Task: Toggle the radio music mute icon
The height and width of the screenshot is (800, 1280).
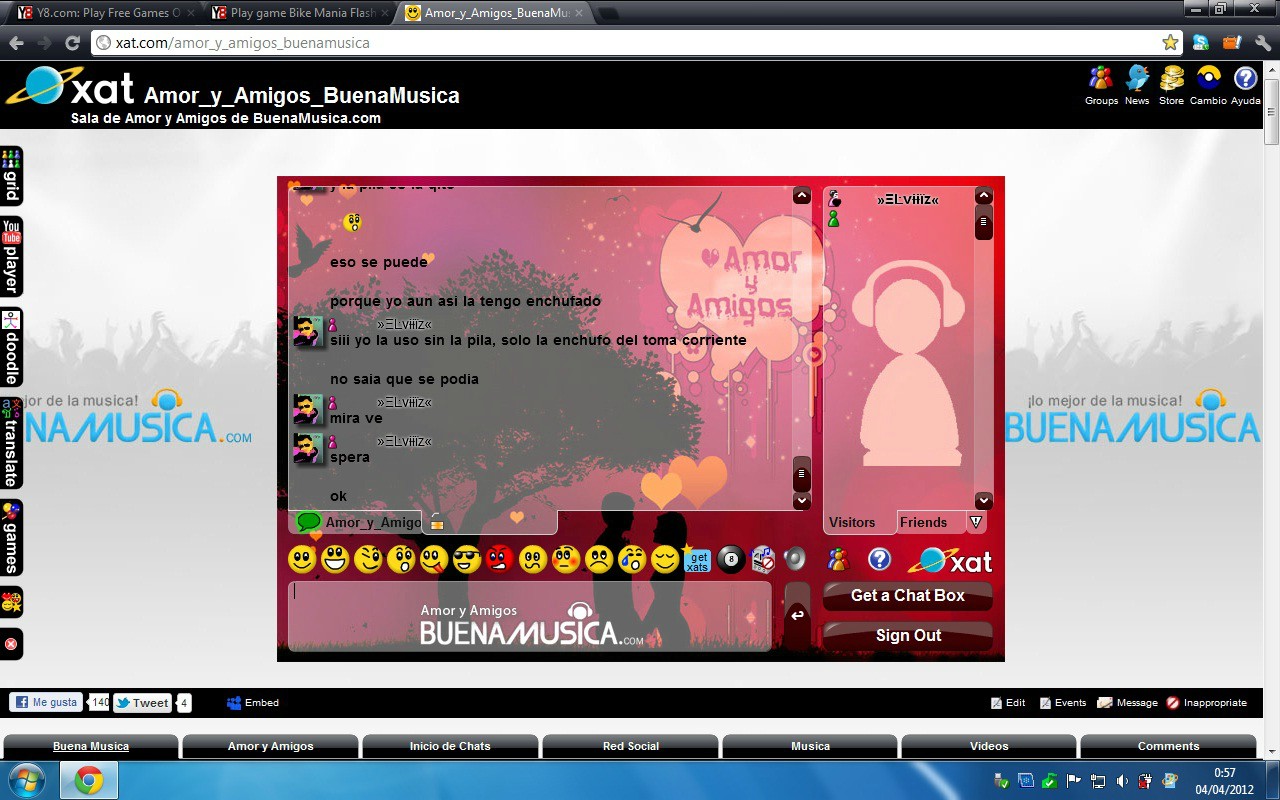Action: [x=763, y=559]
